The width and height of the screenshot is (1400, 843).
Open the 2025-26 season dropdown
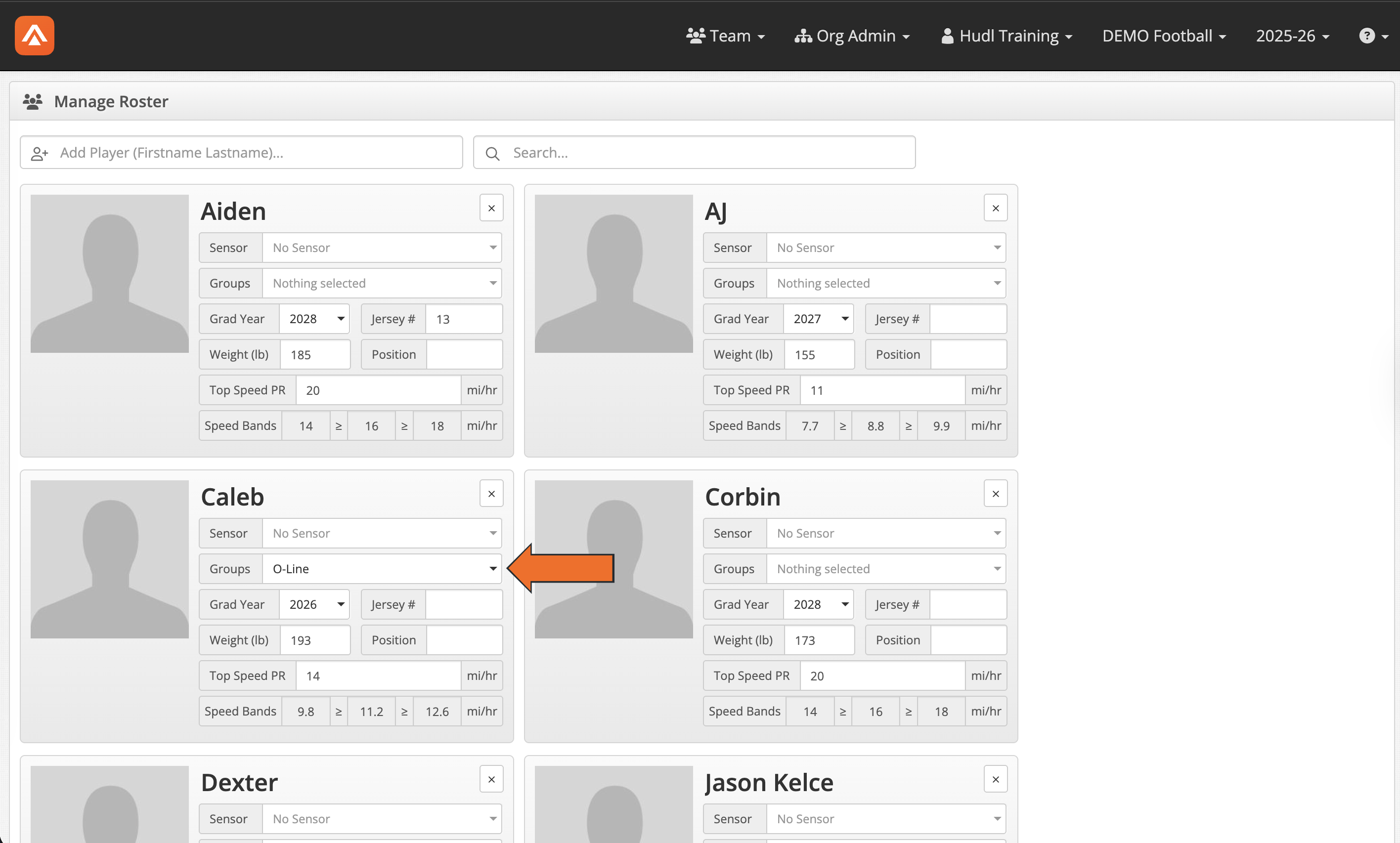tap(1292, 36)
